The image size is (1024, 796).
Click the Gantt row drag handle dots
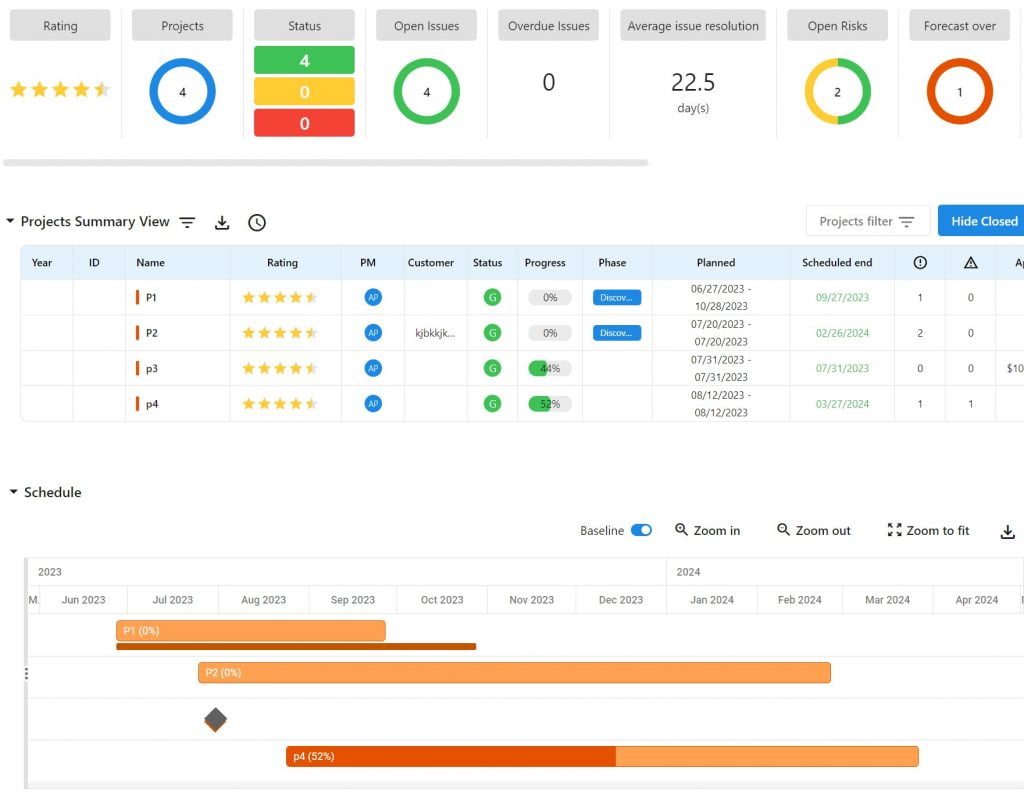pyautogui.click(x=26, y=673)
